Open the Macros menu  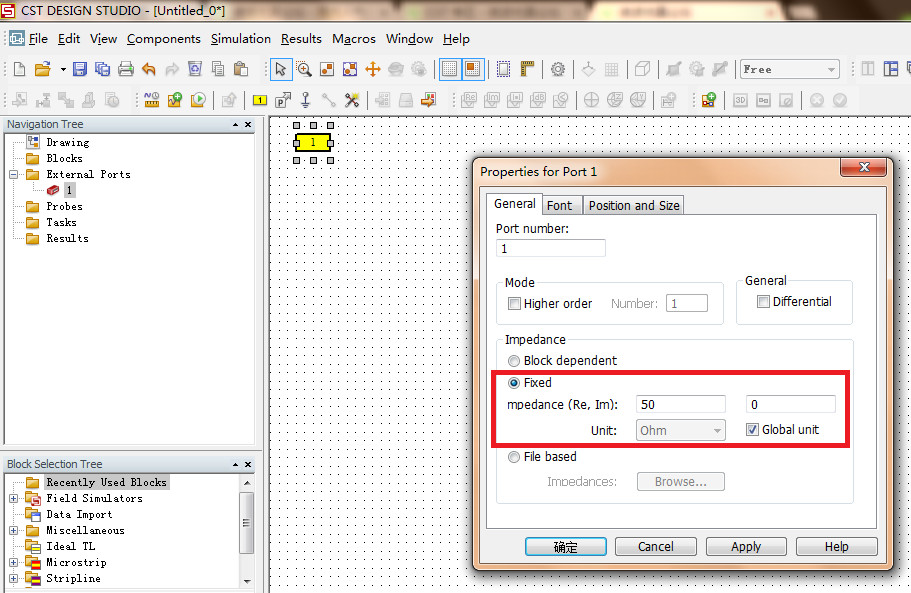(354, 39)
